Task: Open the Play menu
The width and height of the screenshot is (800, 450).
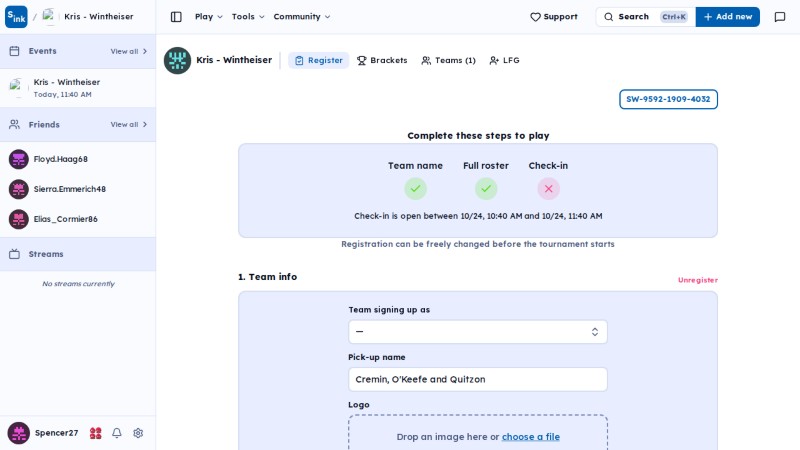Action: click(x=209, y=17)
